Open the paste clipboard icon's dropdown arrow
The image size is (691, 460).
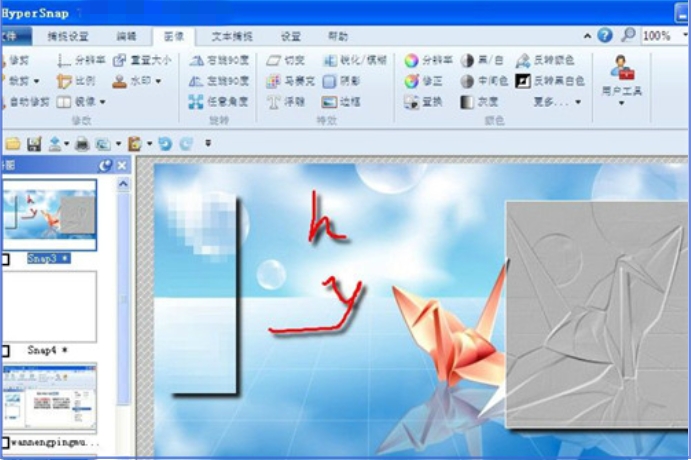click(x=149, y=144)
